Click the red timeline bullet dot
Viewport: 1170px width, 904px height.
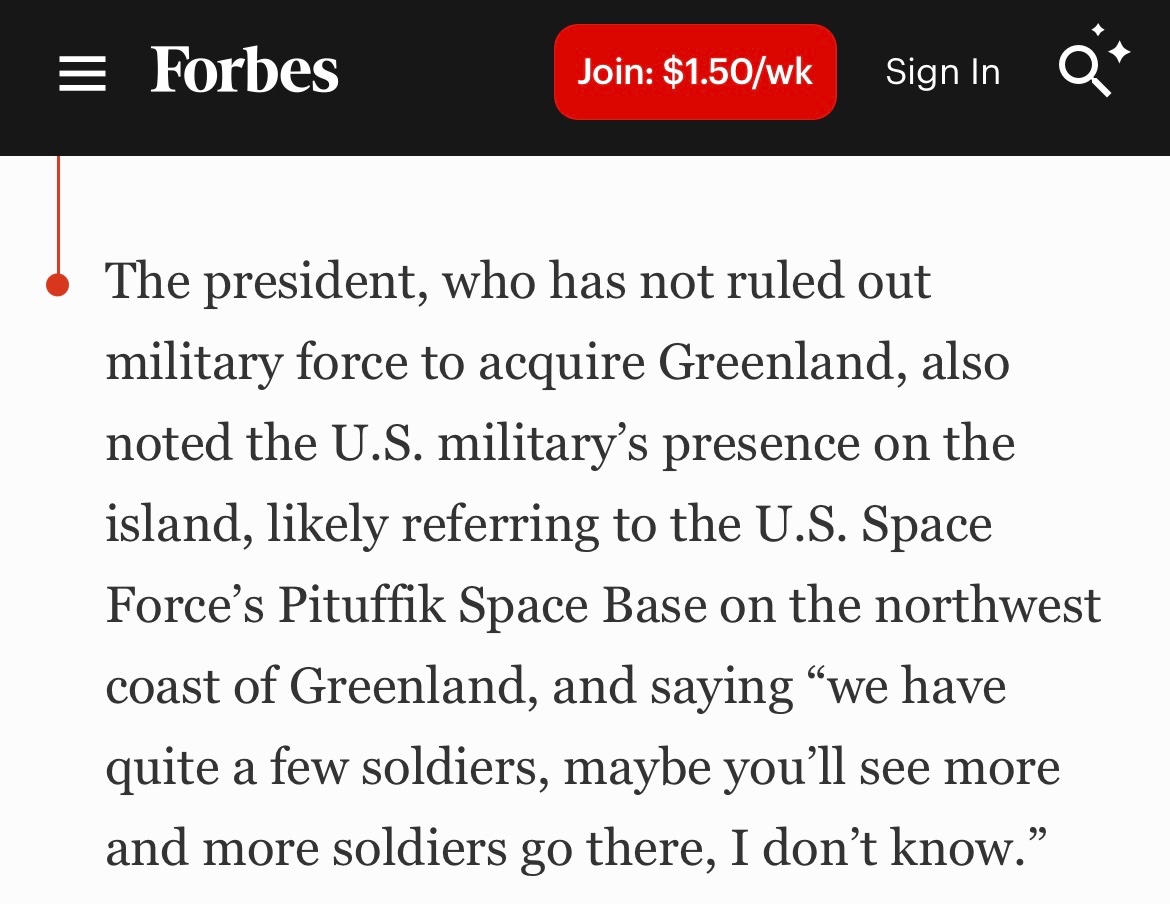pyautogui.click(x=58, y=285)
